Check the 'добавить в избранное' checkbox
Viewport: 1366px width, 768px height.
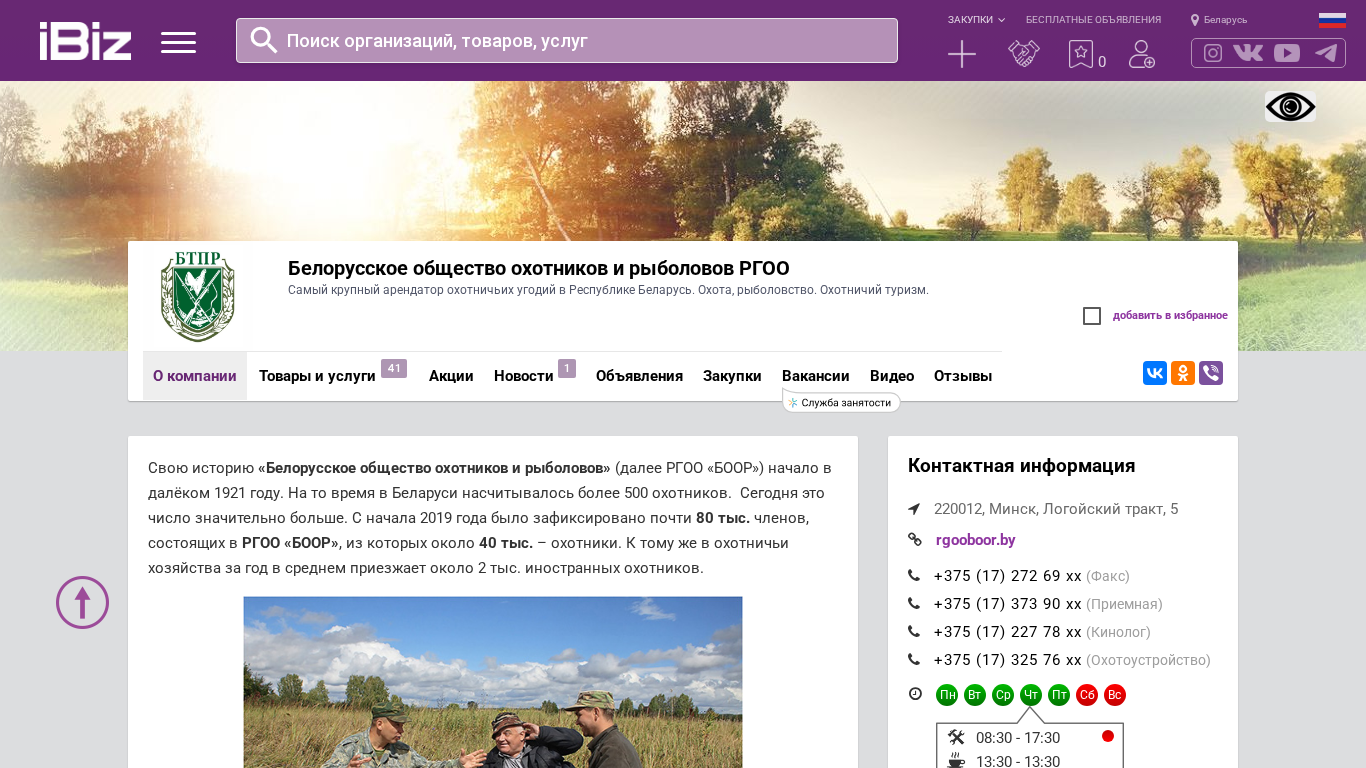click(x=1092, y=316)
